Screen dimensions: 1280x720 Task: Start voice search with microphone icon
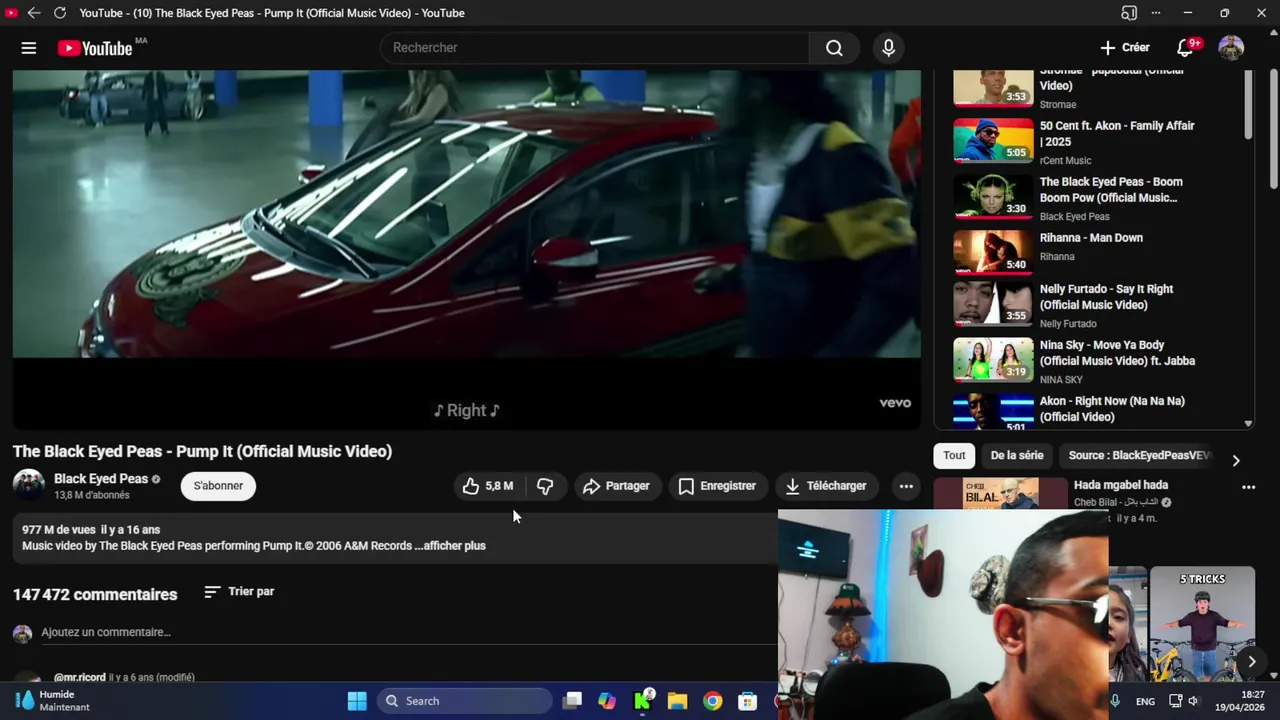(x=888, y=48)
